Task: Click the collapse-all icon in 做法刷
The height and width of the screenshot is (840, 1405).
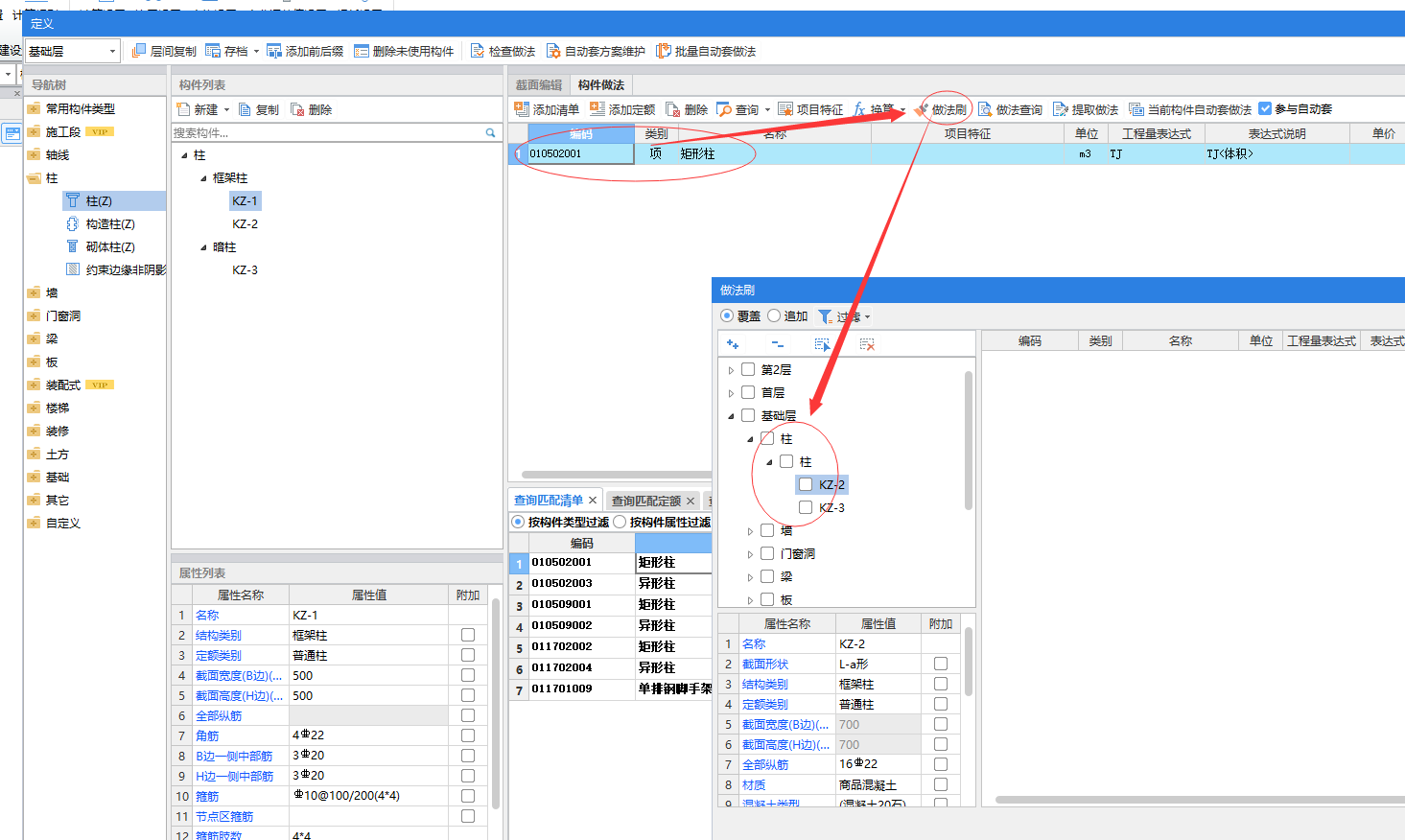Action: click(777, 343)
